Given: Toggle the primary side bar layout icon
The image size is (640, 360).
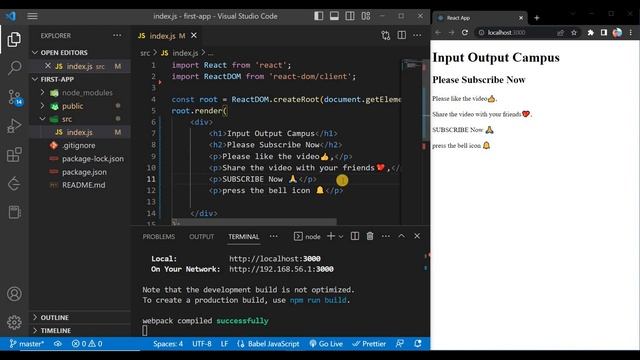Looking at the screenshot, I should click(x=319, y=16).
